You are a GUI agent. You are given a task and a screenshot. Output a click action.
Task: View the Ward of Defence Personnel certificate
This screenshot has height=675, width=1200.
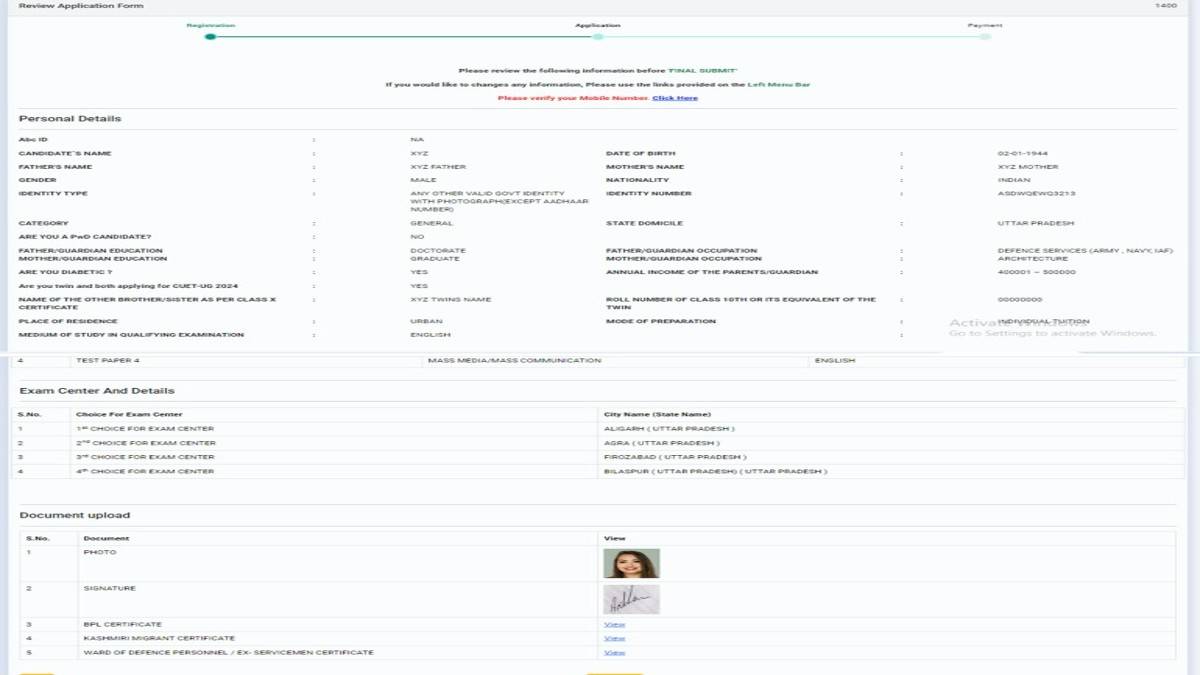[613, 651]
